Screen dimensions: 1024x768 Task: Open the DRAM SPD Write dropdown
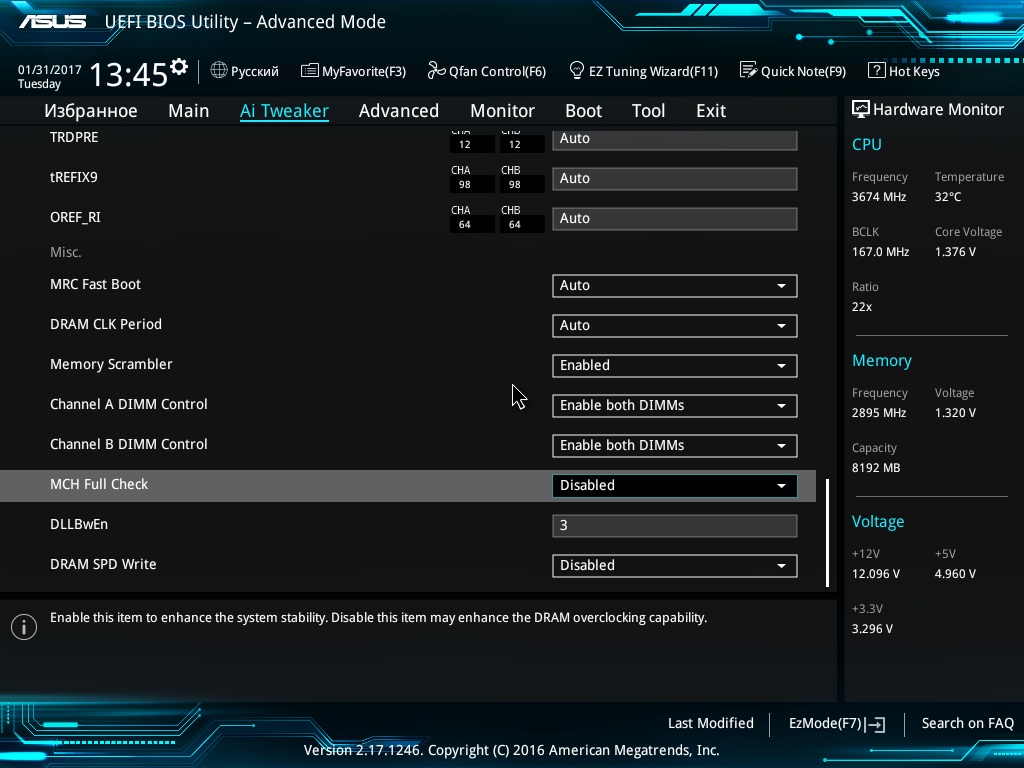[x=675, y=566]
